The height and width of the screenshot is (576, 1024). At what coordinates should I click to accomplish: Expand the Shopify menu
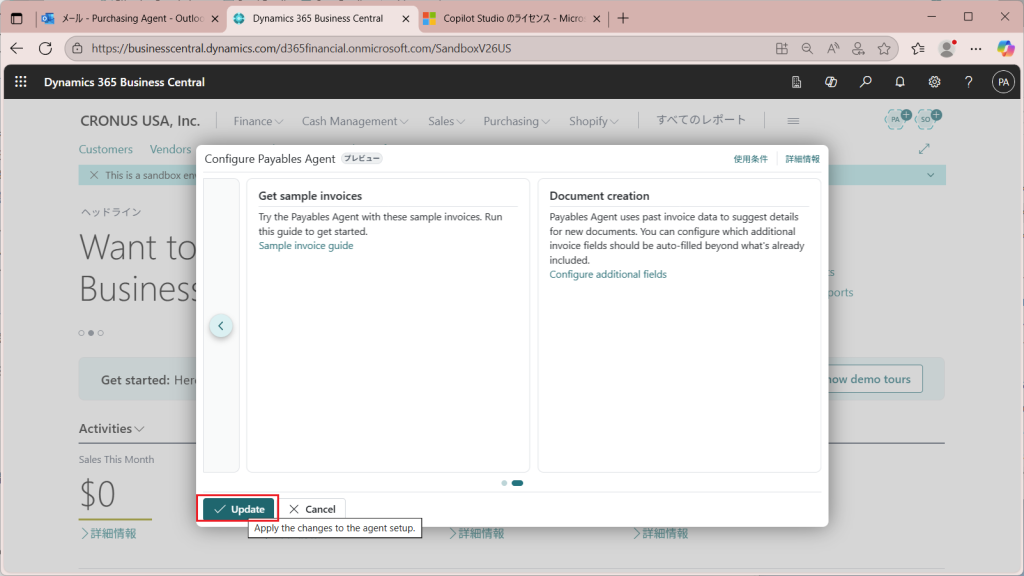point(594,121)
